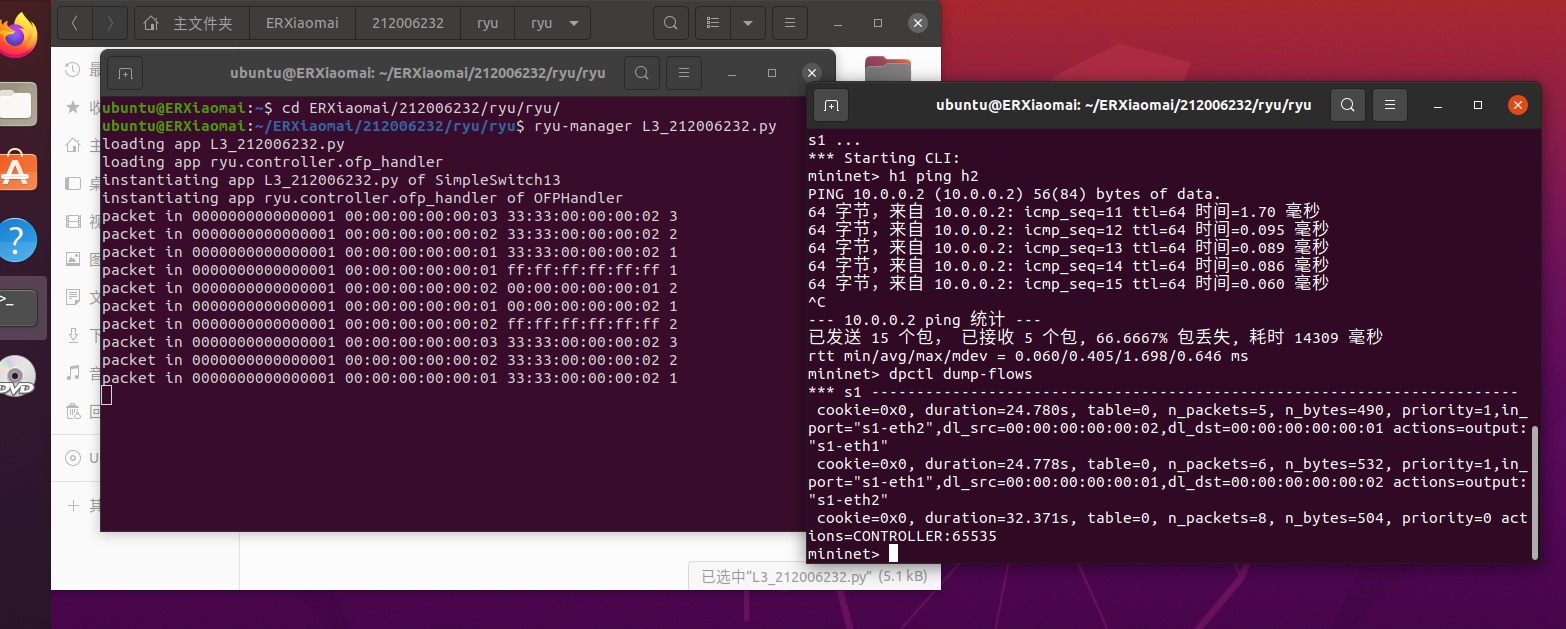Open search in the Files window
The width and height of the screenshot is (1566, 629).
[671, 22]
